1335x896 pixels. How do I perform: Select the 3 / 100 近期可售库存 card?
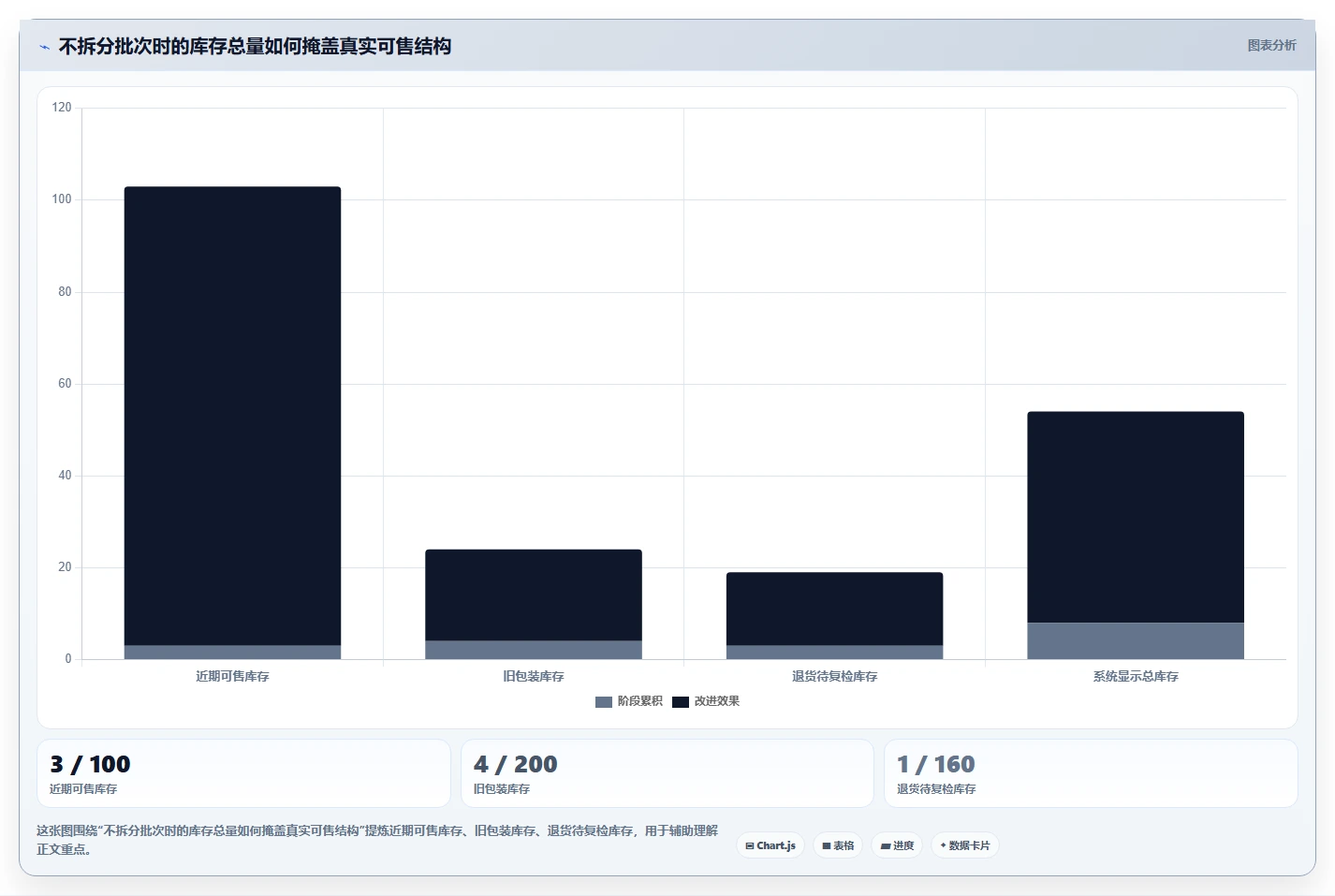click(x=243, y=773)
